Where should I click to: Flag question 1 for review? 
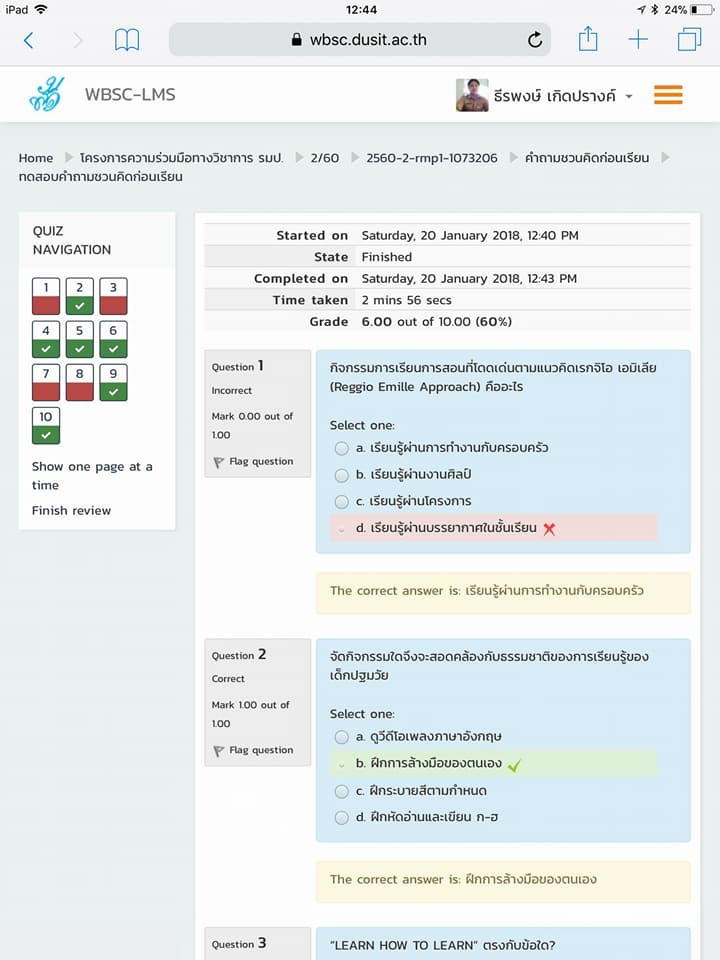point(252,462)
